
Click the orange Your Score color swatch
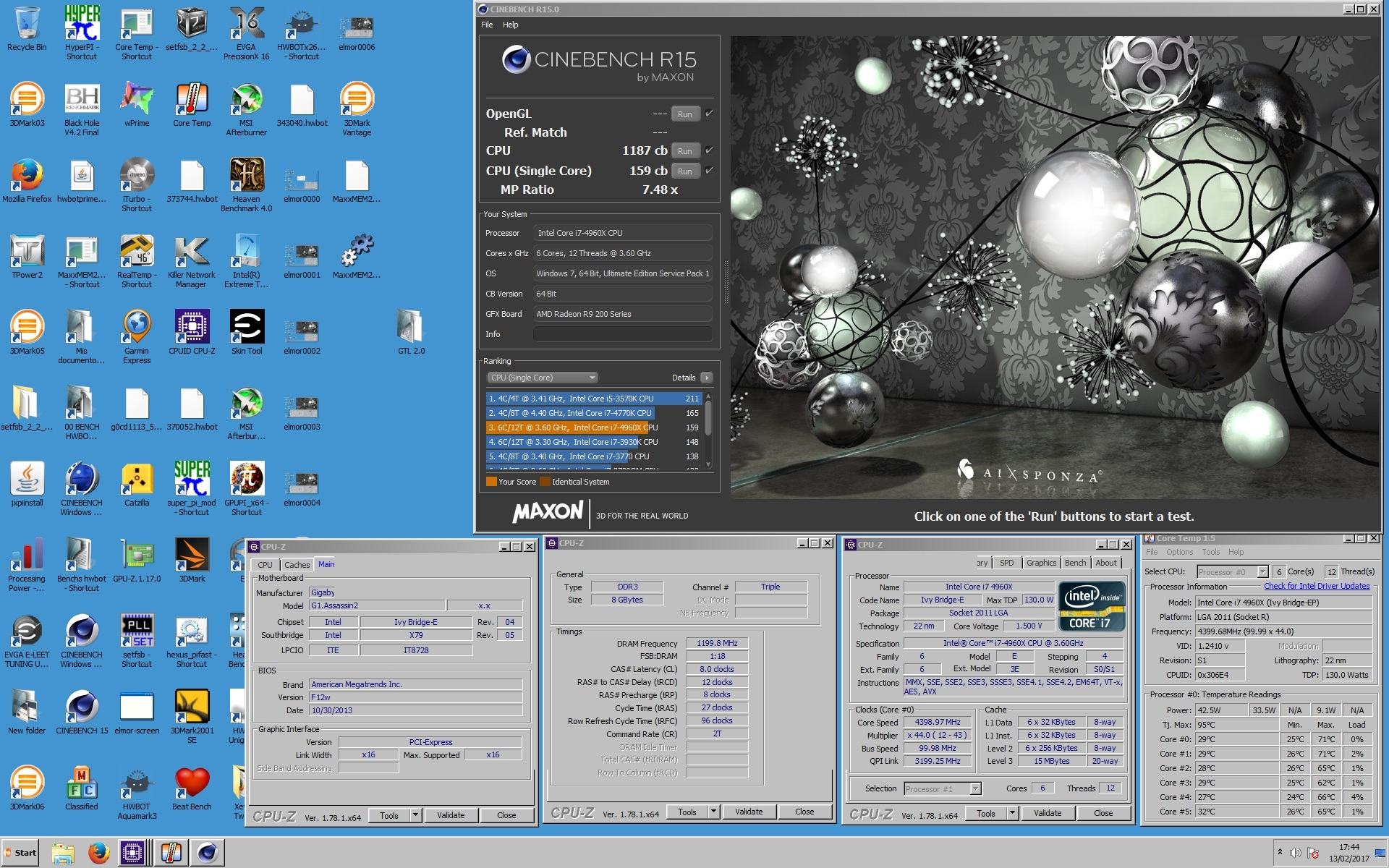point(491,482)
